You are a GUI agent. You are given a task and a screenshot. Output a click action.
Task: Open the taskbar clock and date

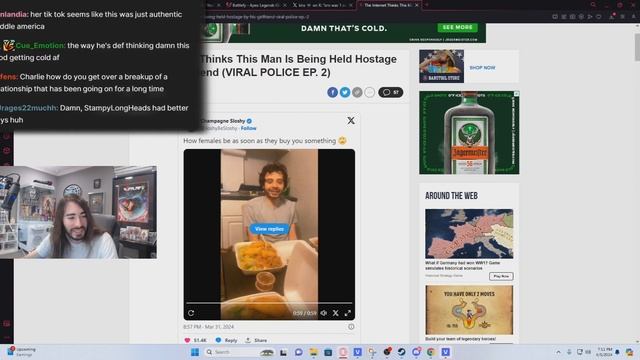(604, 352)
